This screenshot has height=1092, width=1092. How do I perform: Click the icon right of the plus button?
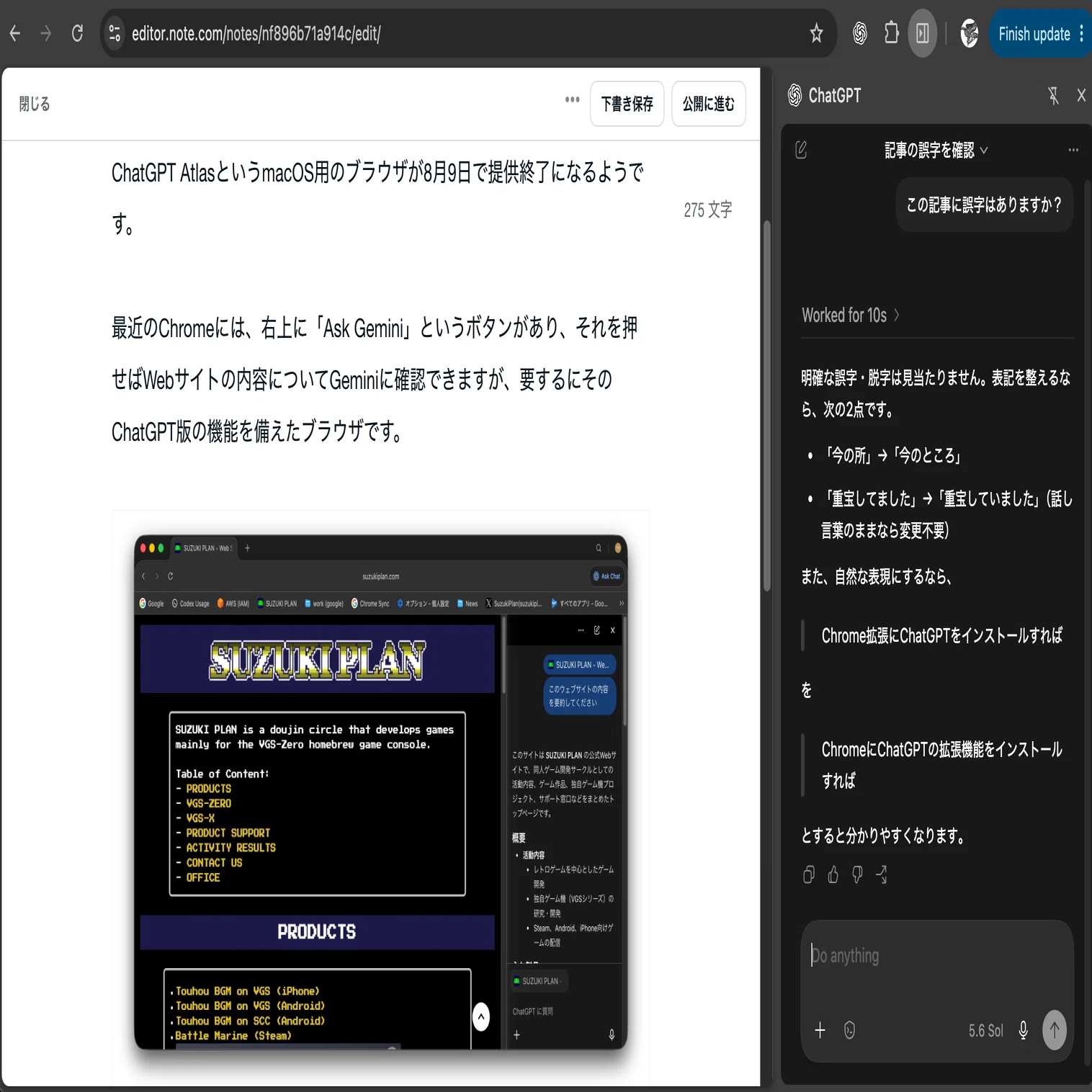[850, 1030]
